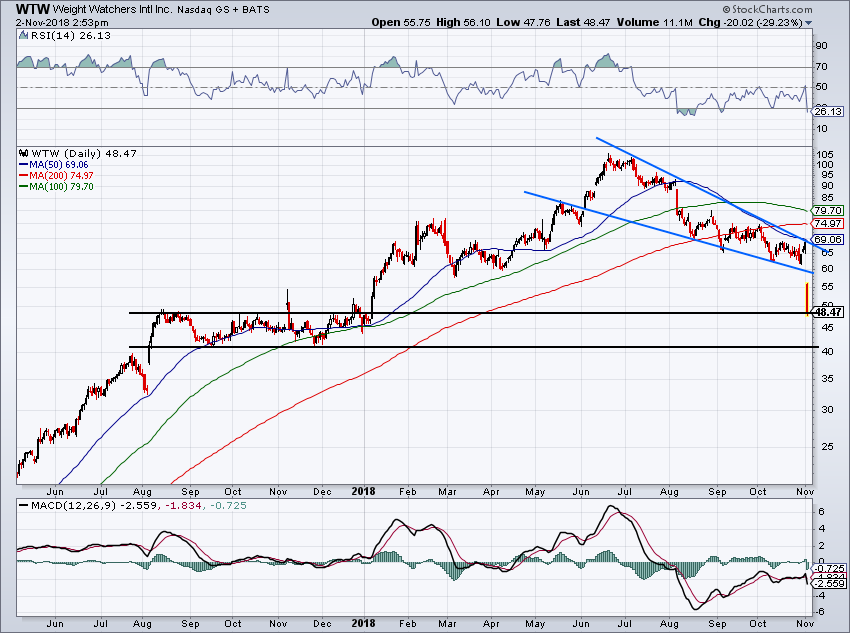
Task: Click the RSI(14) 26.13 legend label
Action: pyautogui.click(x=70, y=35)
